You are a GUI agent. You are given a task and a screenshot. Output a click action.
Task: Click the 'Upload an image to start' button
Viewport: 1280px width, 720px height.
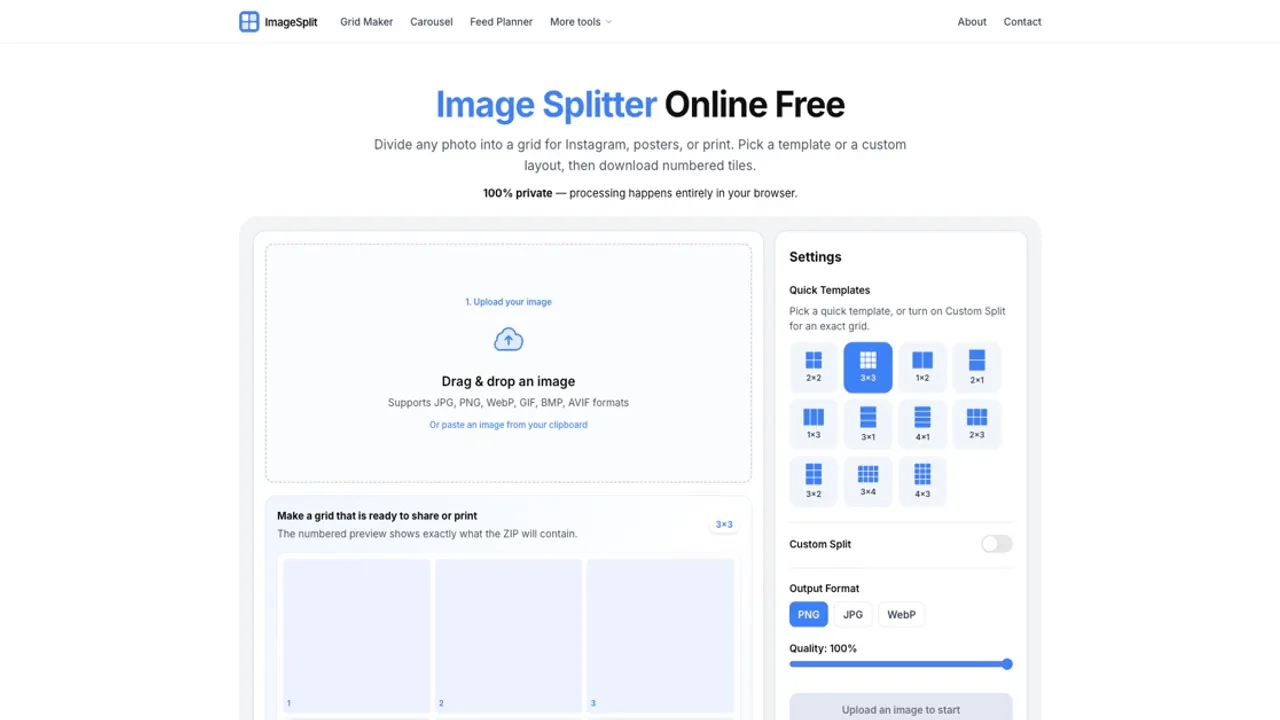[x=901, y=709]
